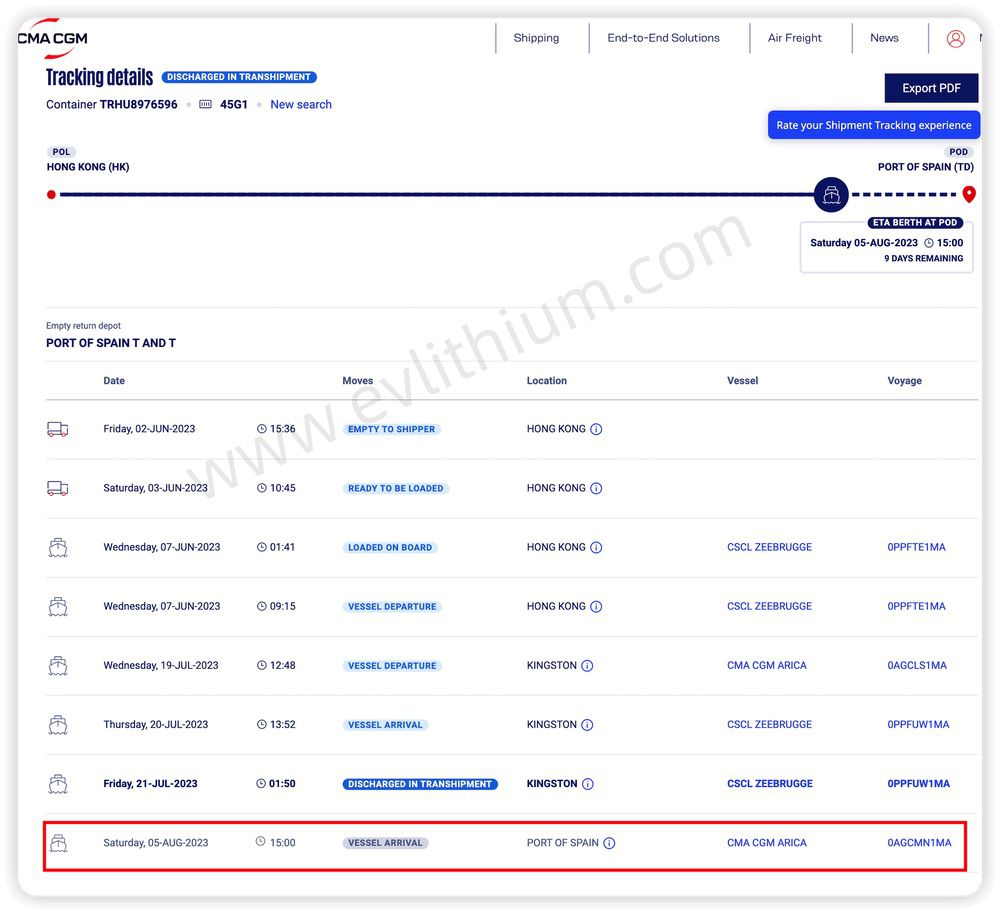Open the News menu
The height and width of the screenshot is (914, 1000).
[x=884, y=38]
